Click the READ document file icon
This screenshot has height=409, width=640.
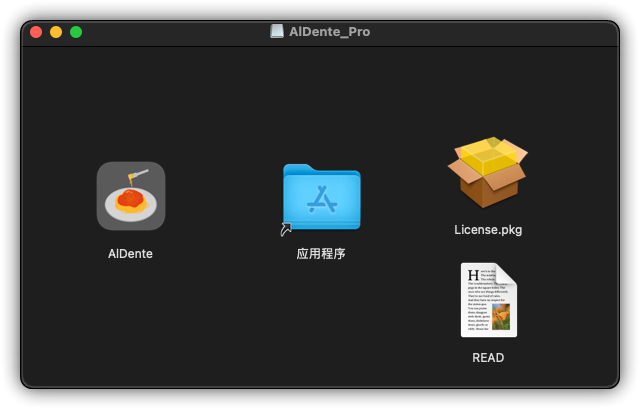[x=488, y=300]
